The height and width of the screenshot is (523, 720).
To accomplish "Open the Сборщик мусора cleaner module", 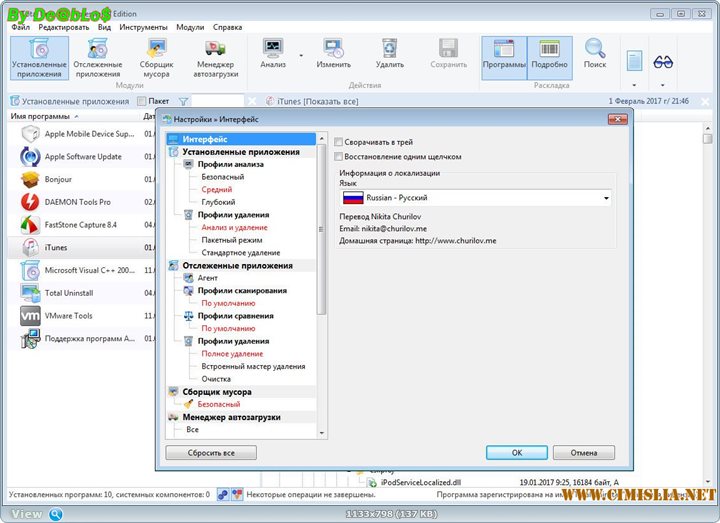I will 157,56.
